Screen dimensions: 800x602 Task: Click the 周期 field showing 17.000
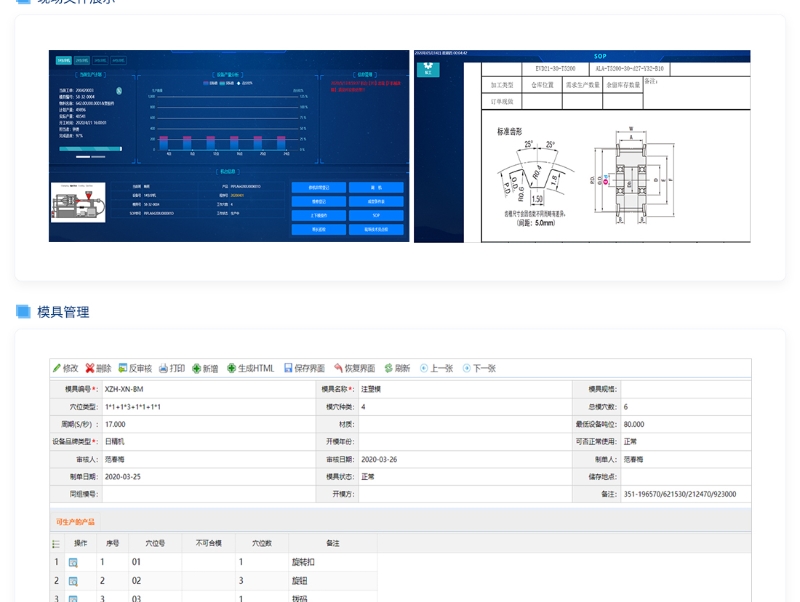click(208, 424)
